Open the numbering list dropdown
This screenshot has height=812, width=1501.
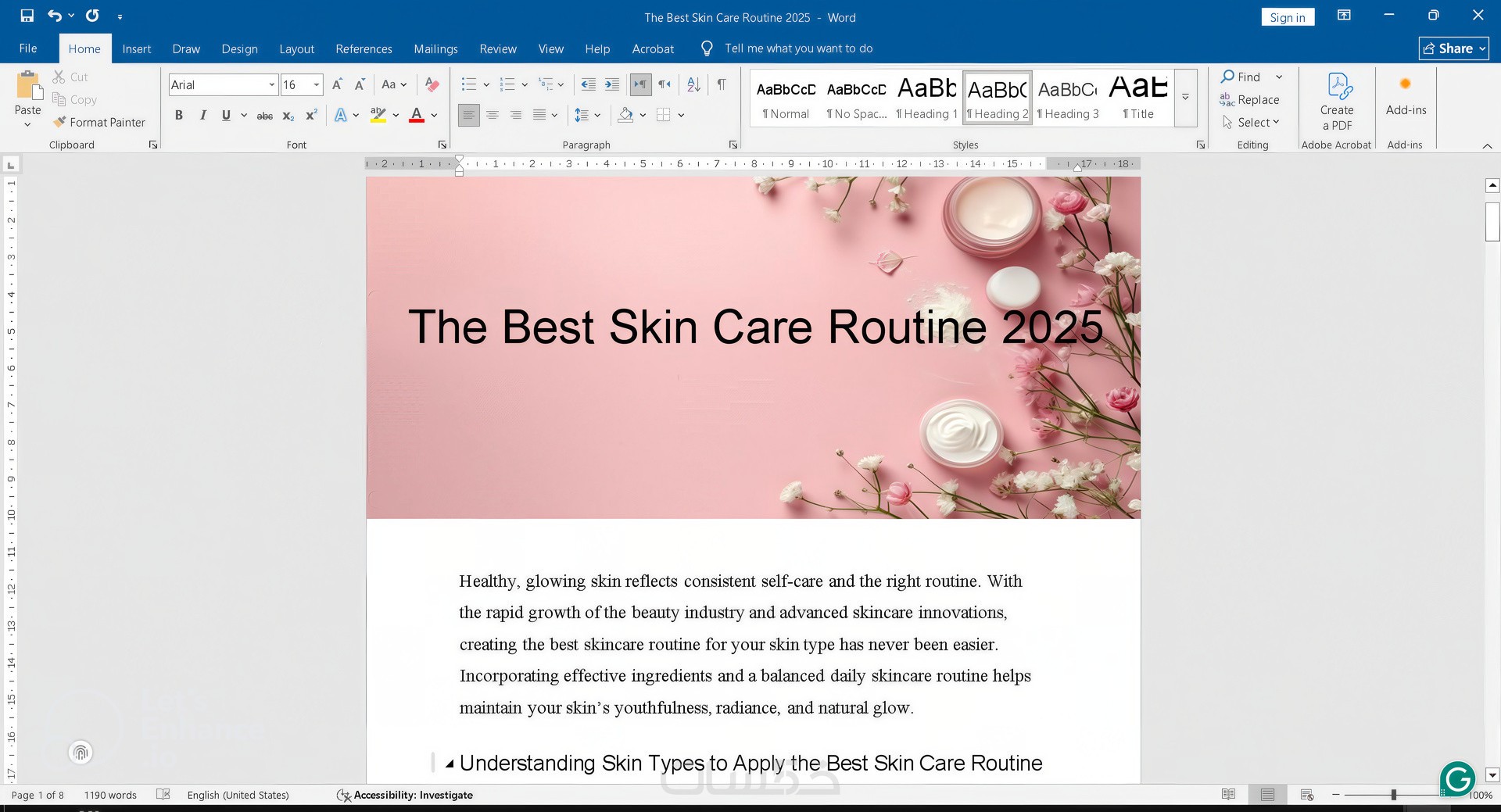click(525, 84)
